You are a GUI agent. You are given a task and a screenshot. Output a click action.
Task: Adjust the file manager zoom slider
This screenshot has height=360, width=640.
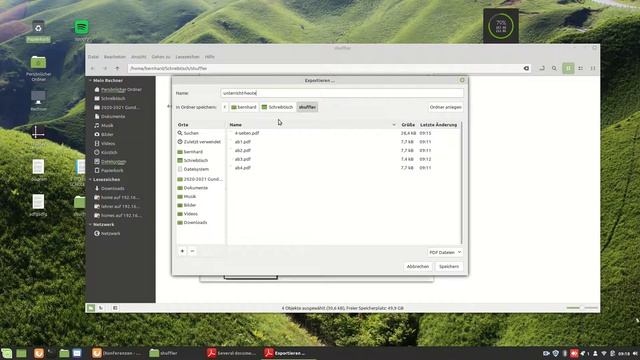coord(582,308)
